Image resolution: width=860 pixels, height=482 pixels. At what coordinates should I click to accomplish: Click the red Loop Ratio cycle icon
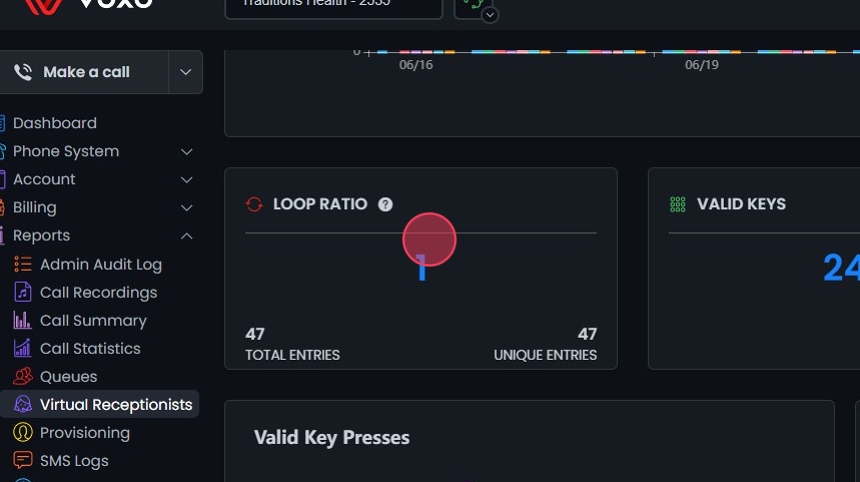[x=254, y=204]
